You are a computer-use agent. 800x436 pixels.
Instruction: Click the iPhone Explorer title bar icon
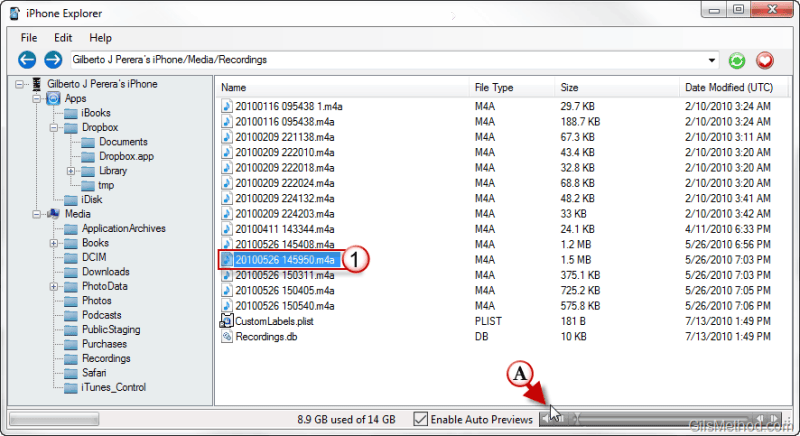coord(15,13)
